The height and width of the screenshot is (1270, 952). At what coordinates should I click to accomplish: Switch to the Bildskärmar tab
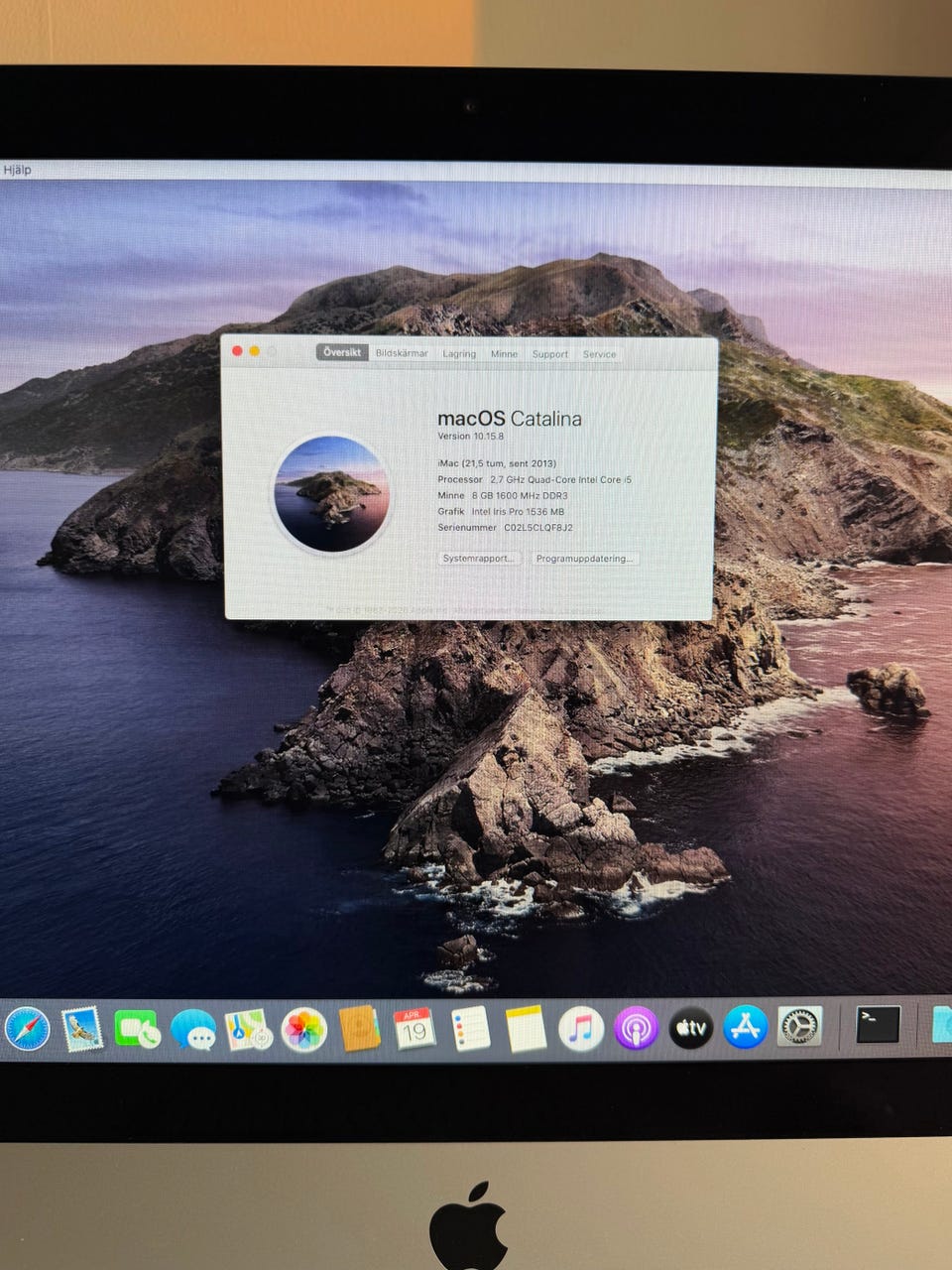[x=402, y=353]
